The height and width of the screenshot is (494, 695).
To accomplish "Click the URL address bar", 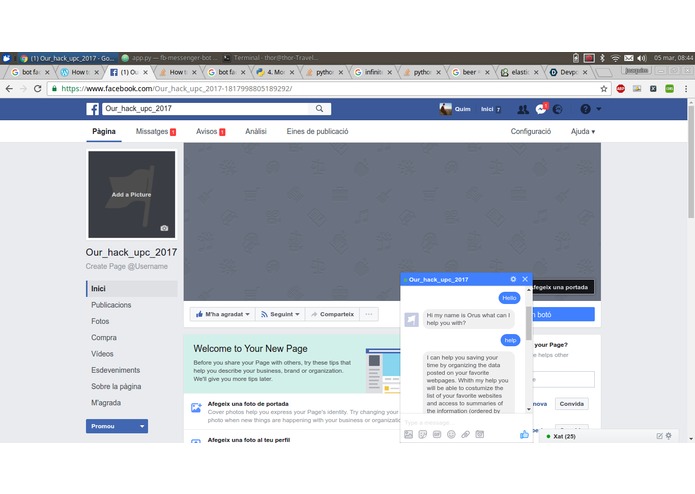I will (x=328, y=89).
